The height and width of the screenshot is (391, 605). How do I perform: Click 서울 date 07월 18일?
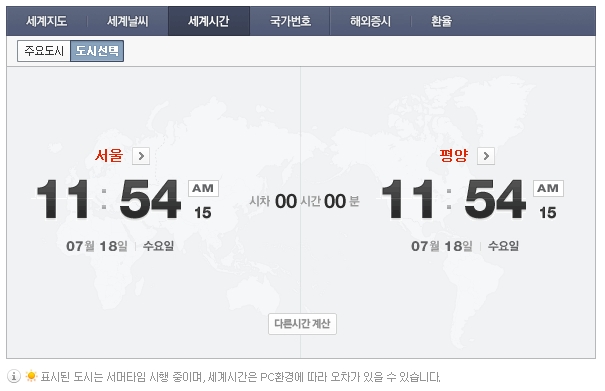[97, 246]
